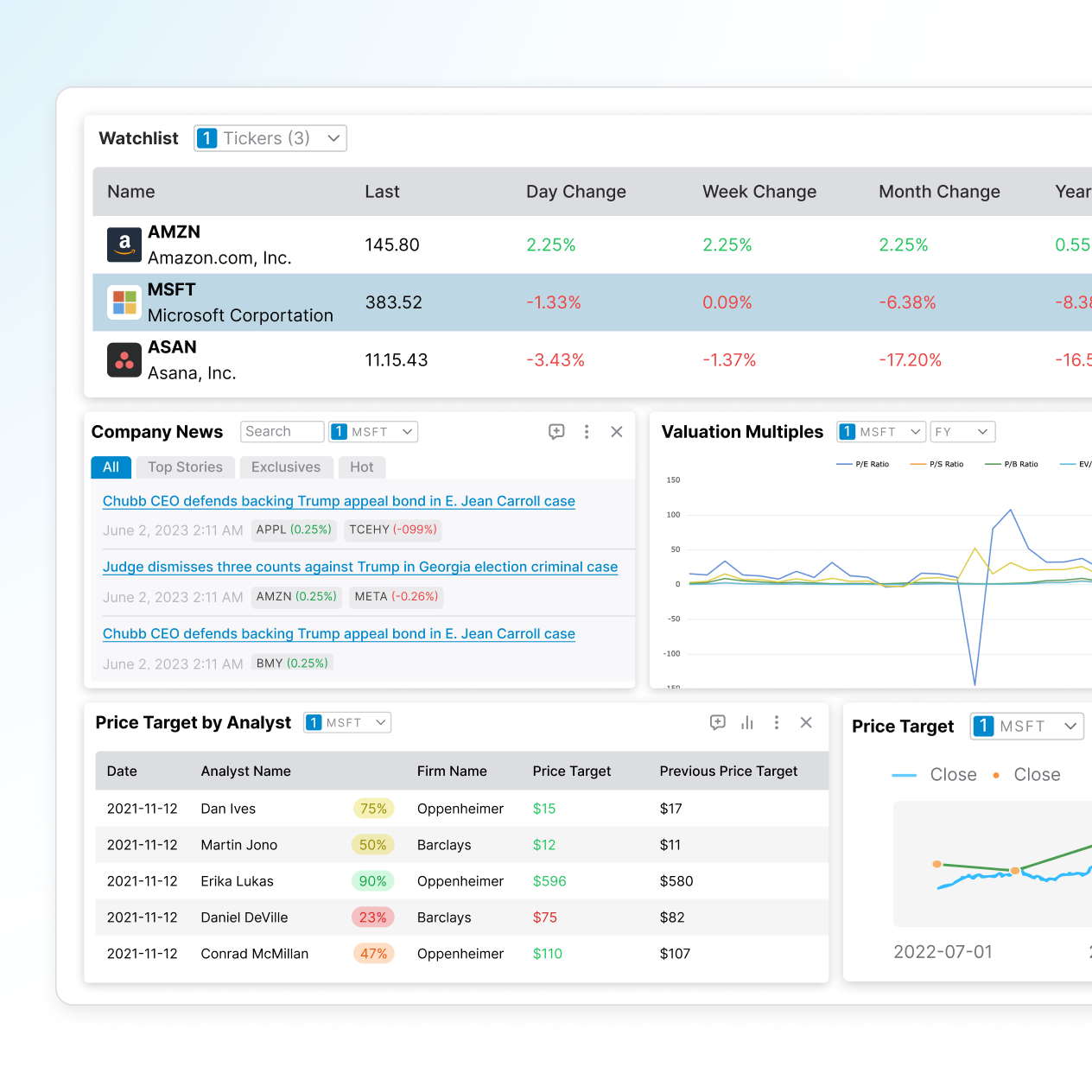This screenshot has height=1092, width=1092.
Task: Close the Price Target by Analyst panel
Action: click(x=806, y=722)
